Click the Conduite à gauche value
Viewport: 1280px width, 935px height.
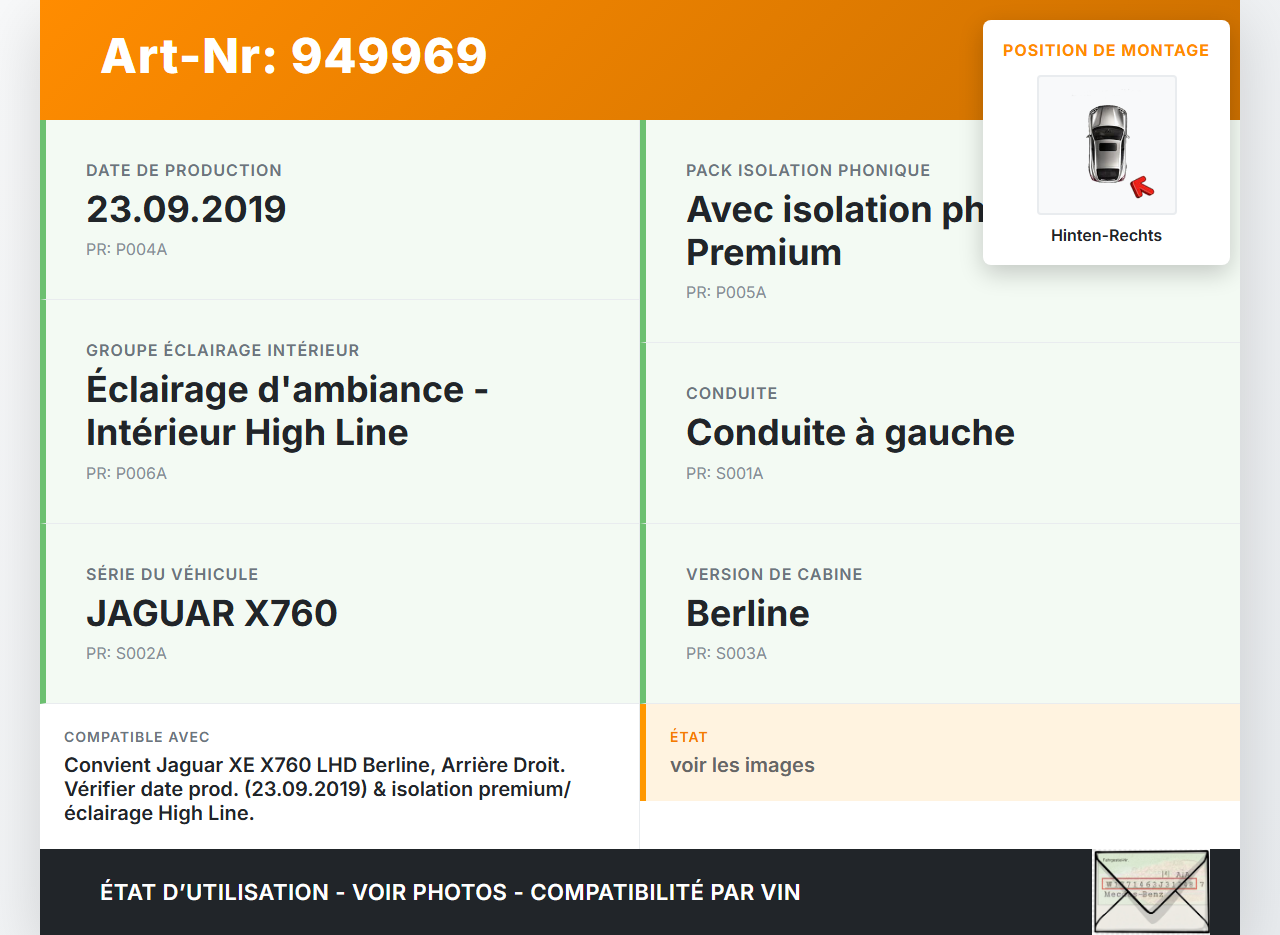pos(850,432)
